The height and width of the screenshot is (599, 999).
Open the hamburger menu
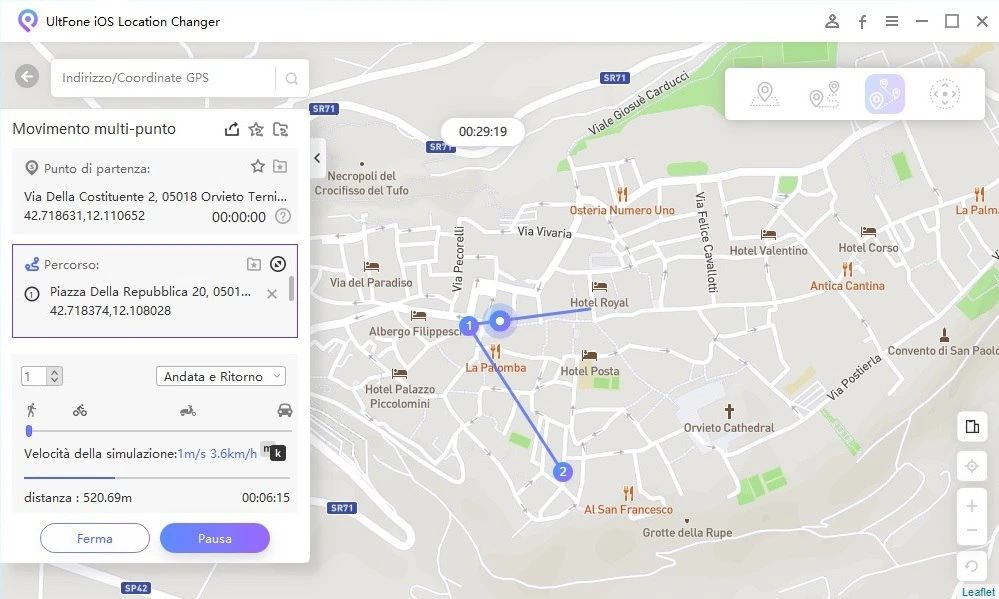click(892, 21)
